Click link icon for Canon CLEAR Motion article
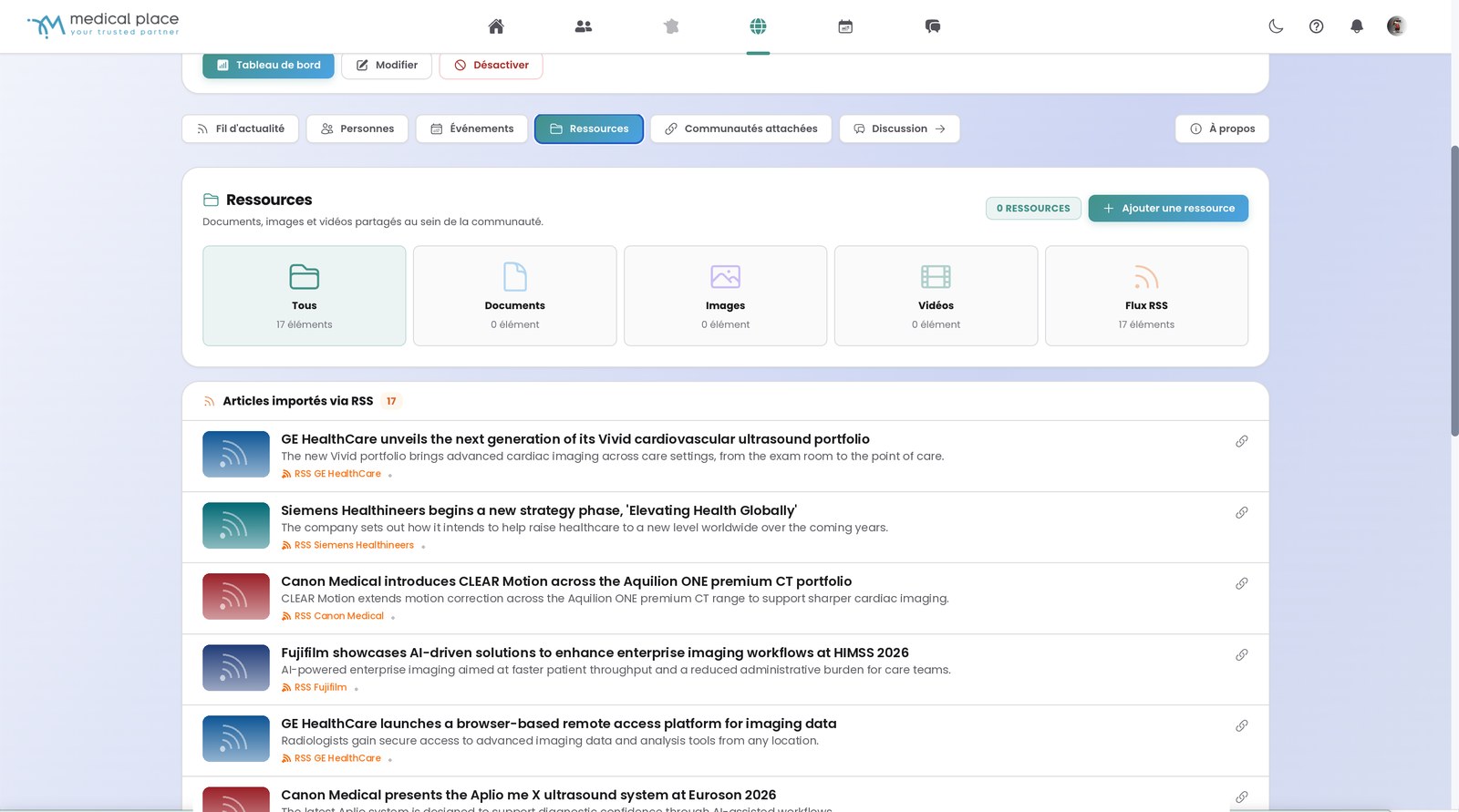The image size is (1459, 812). pyautogui.click(x=1241, y=583)
